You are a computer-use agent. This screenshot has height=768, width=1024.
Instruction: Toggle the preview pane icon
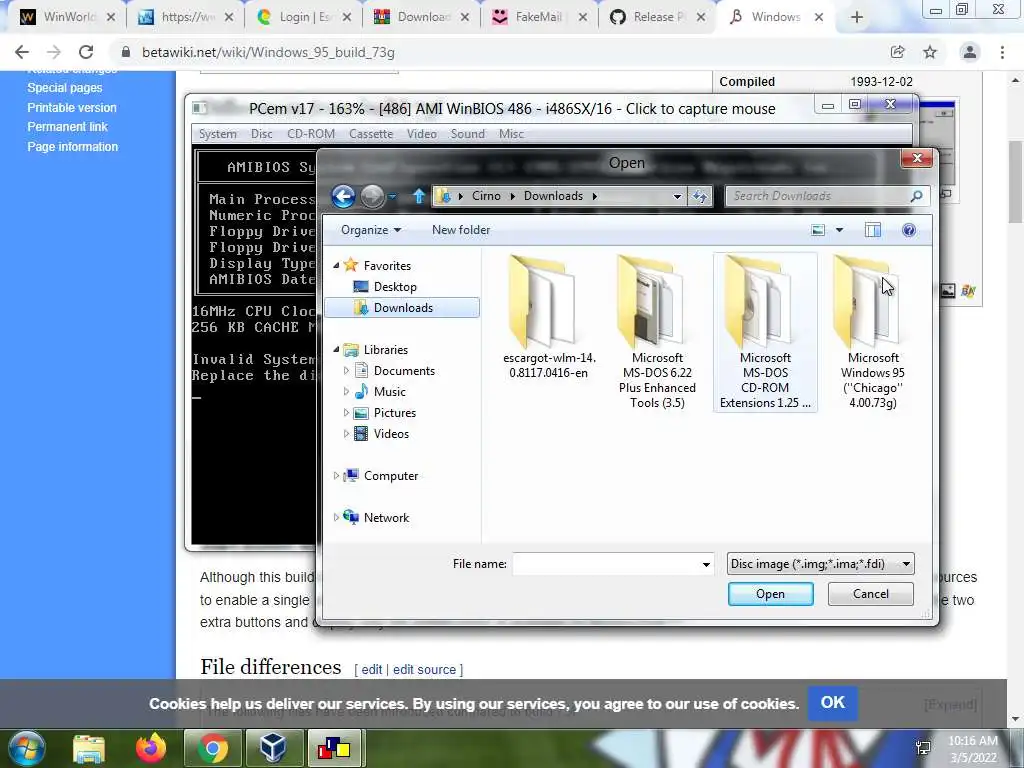(x=872, y=230)
